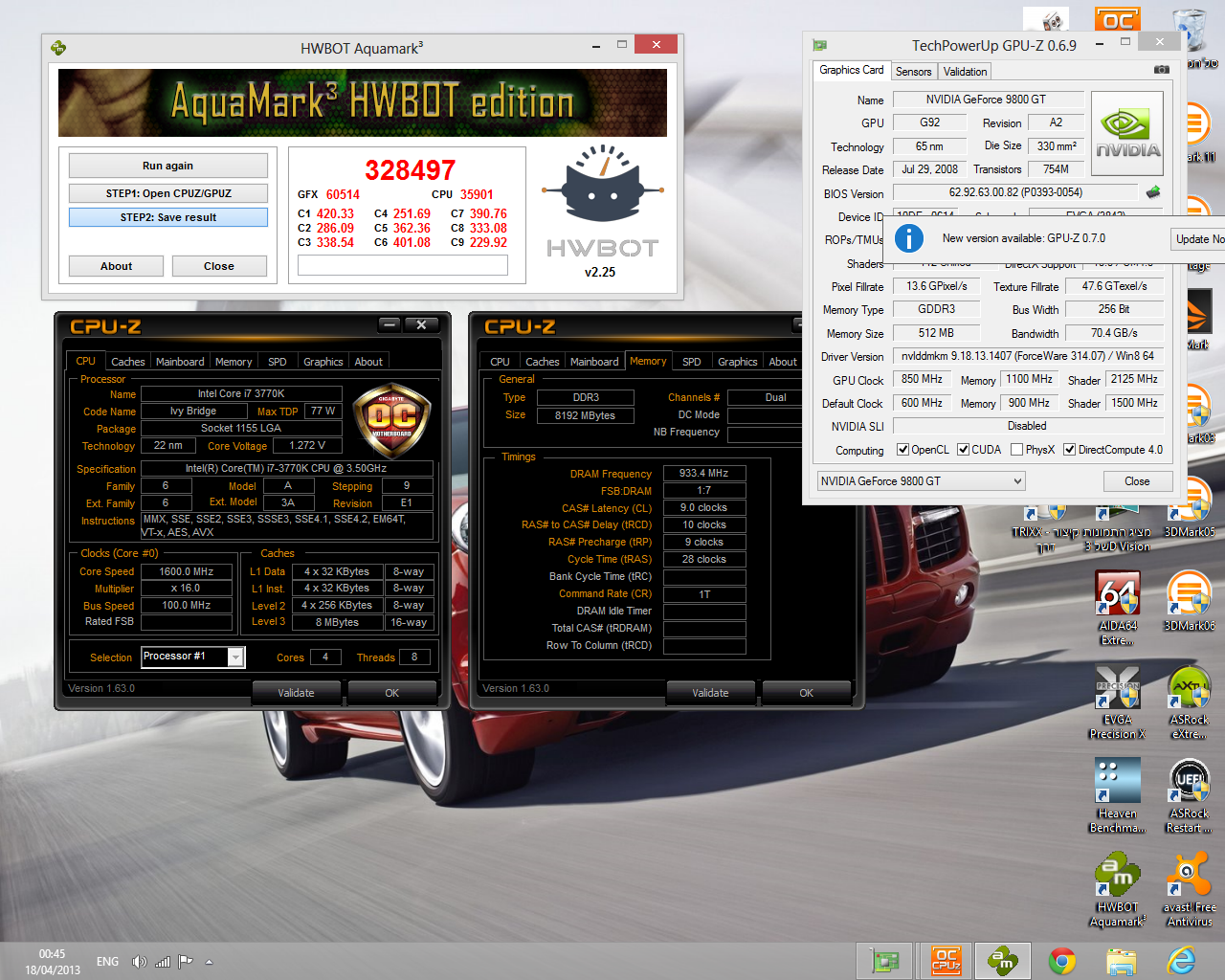Screen dimensions: 1225x980
Task: Select the Heaven Benchmark desktop icon
Action: [1118, 796]
